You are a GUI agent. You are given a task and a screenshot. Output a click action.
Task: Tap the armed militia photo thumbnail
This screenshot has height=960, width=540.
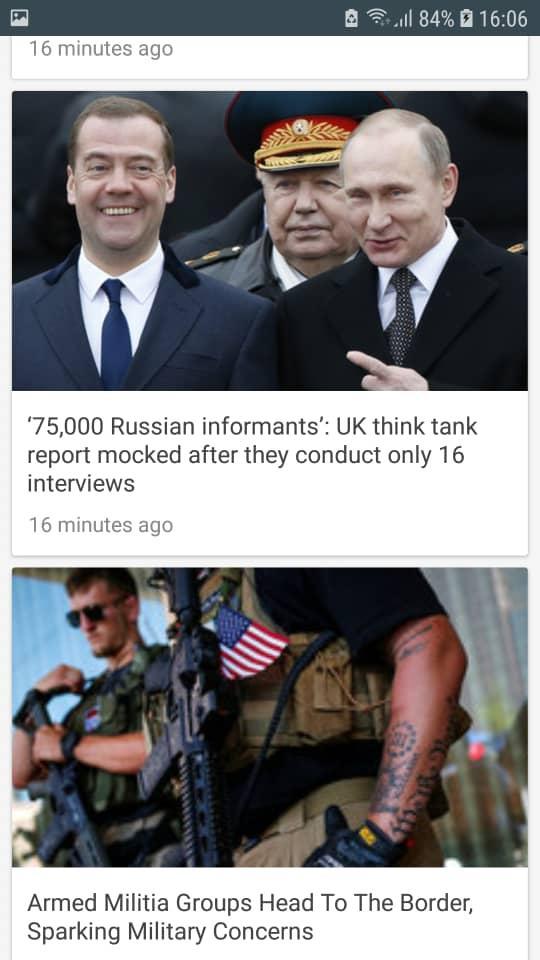(x=269, y=717)
